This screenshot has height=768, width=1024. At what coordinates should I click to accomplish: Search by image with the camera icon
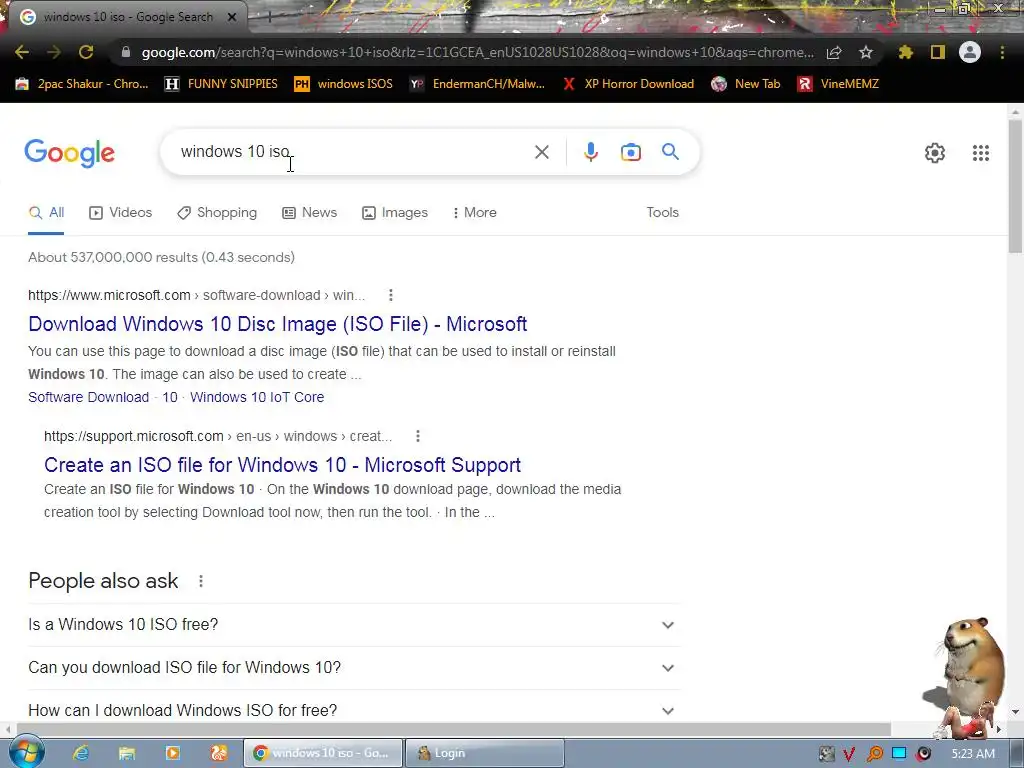click(630, 152)
